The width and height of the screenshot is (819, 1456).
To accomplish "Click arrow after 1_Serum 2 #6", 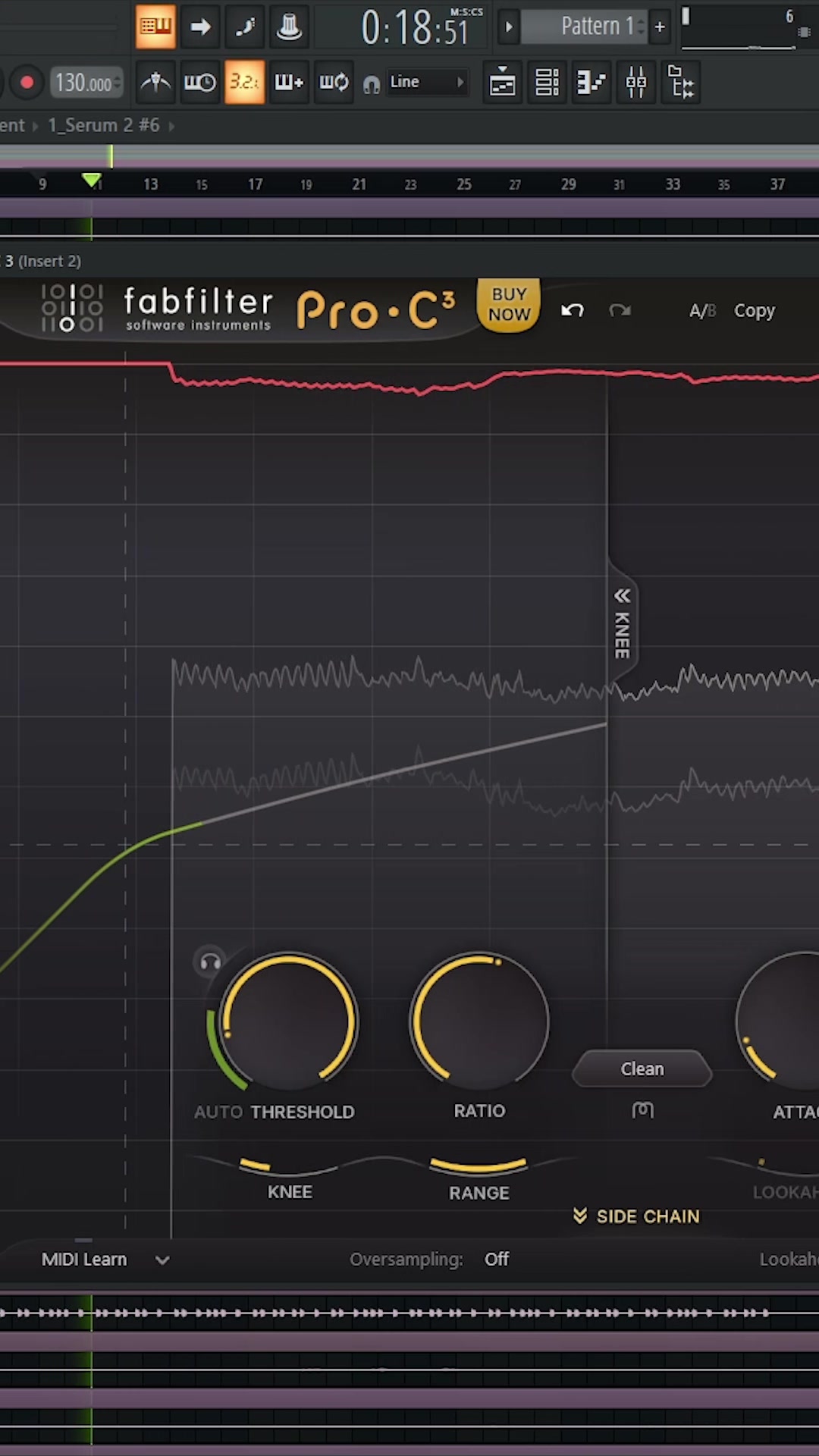I will click(171, 126).
